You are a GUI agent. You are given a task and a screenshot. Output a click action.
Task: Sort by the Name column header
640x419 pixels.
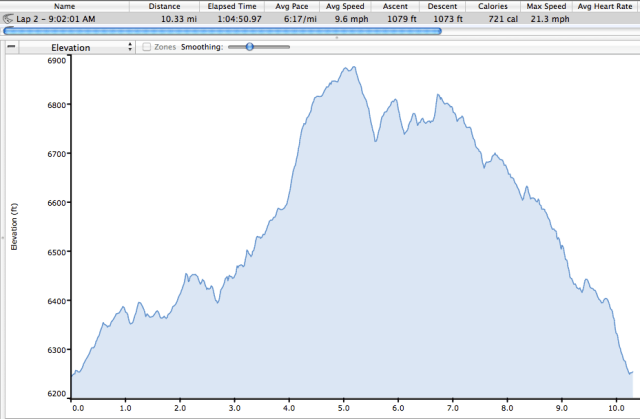pos(65,6)
